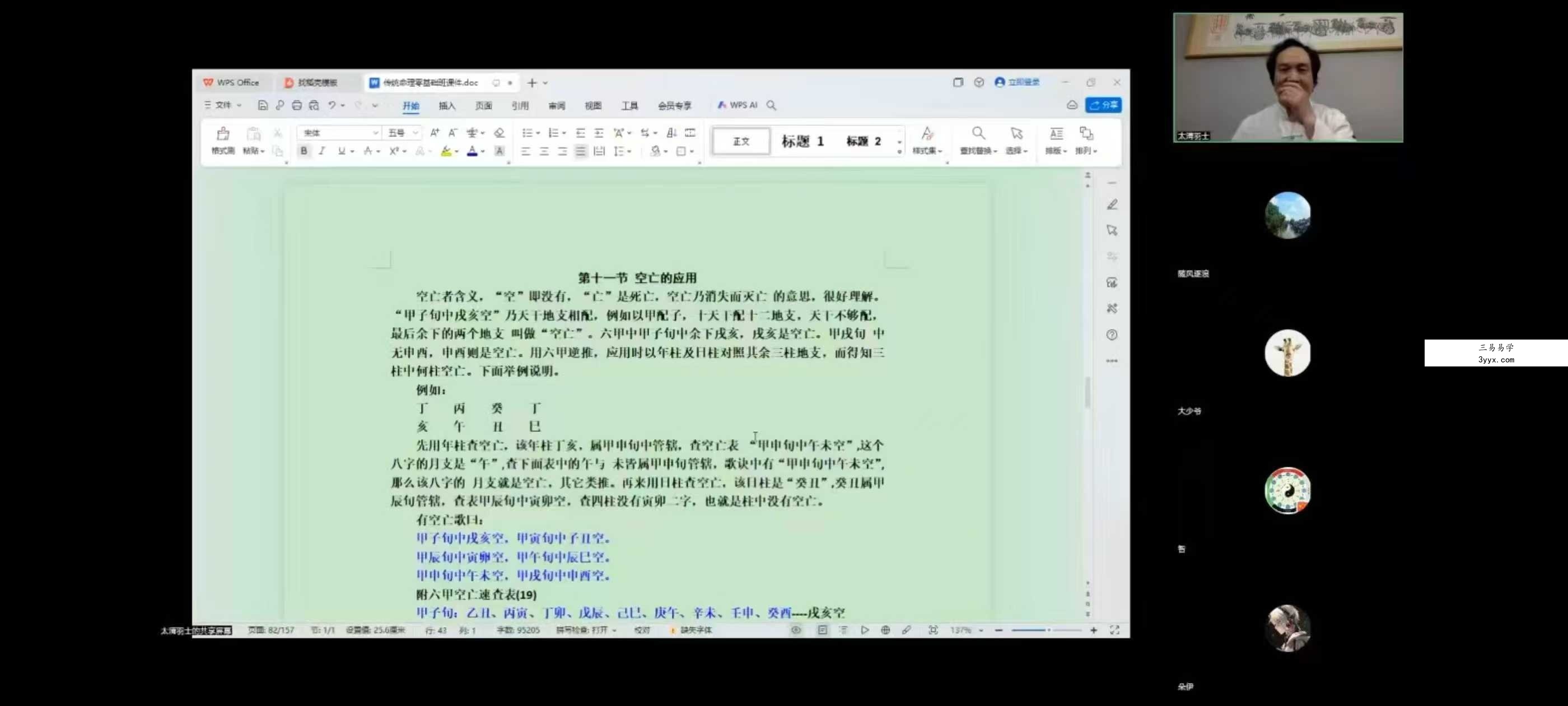Screen dimensions: 1568x706
Task: Click the Paste clipboard icon
Action: [x=253, y=133]
